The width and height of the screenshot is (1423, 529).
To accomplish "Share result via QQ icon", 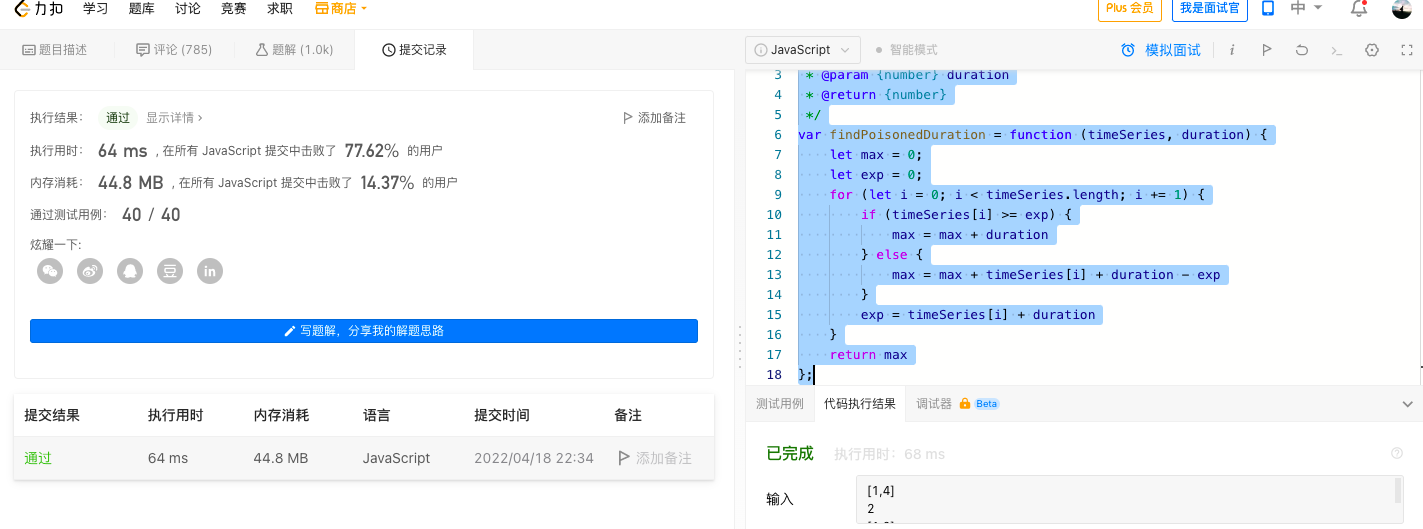I will [130, 270].
